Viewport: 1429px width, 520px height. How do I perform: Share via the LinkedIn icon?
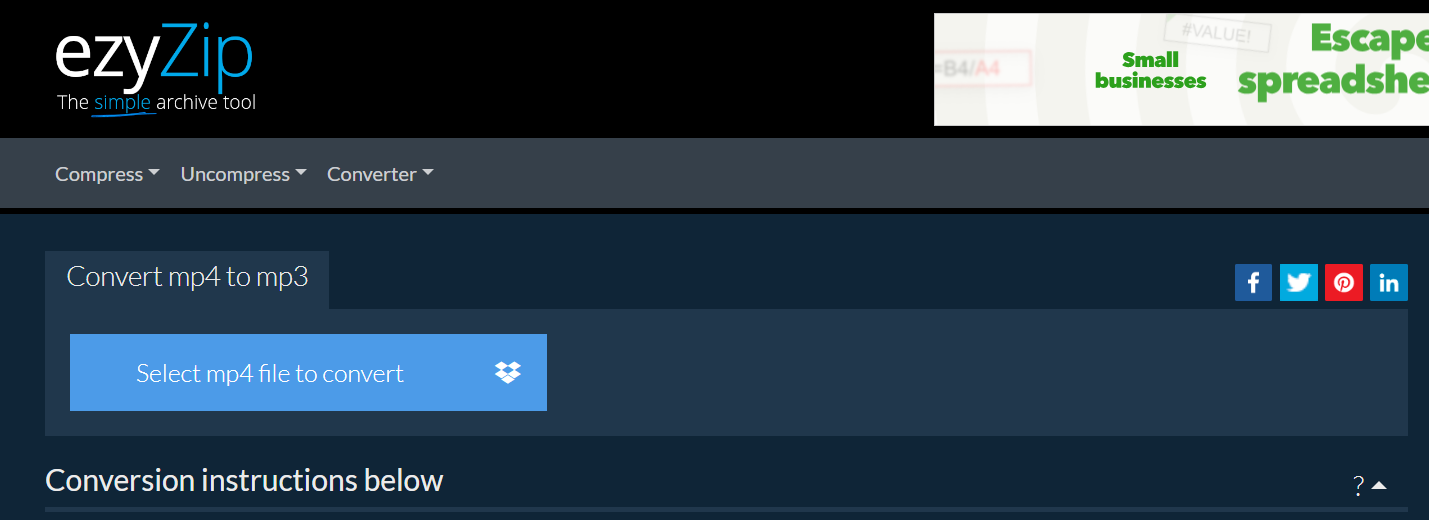tap(1389, 283)
